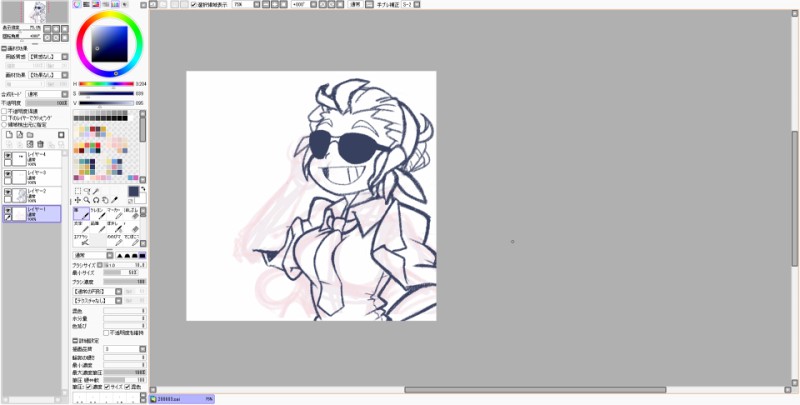Show the HSV slider panel icon

[95, 4]
